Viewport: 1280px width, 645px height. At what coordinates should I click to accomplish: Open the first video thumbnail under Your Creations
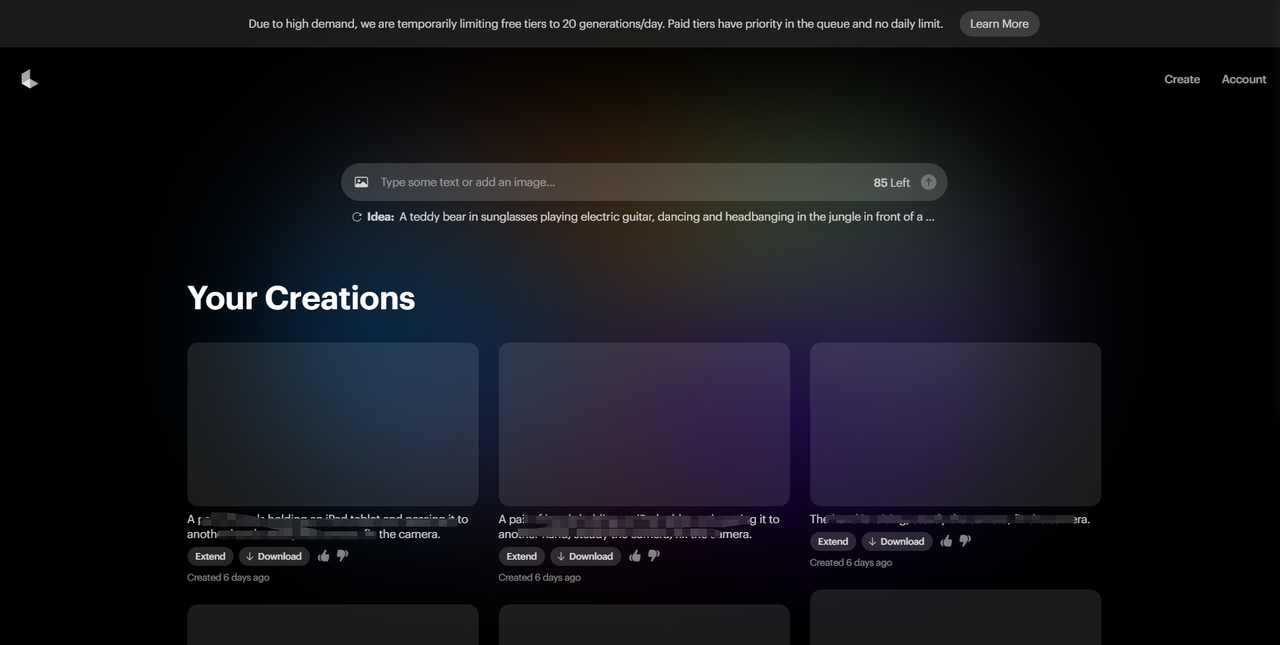click(332, 423)
